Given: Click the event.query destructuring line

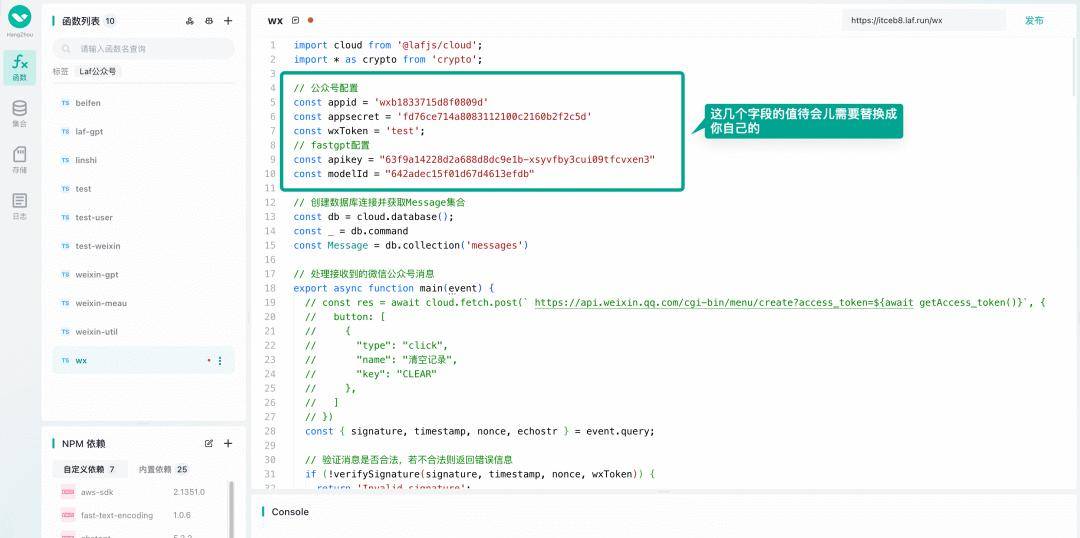Looking at the screenshot, I should pyautogui.click(x=480, y=431).
